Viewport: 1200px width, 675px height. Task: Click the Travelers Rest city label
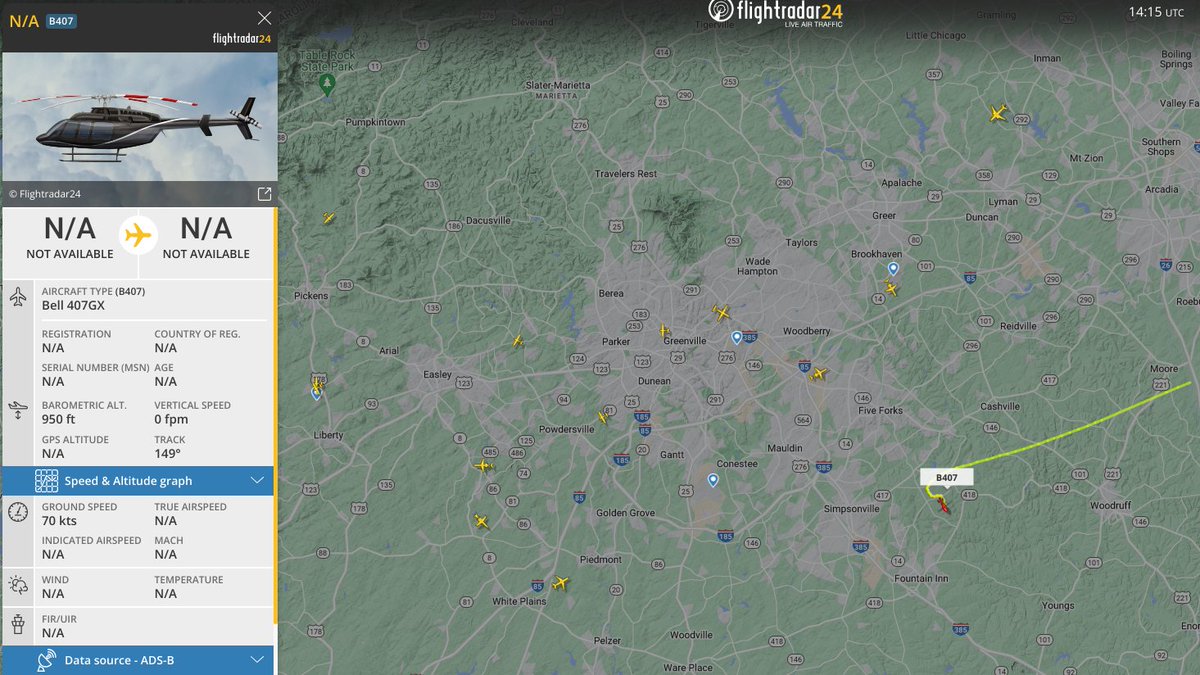point(626,174)
